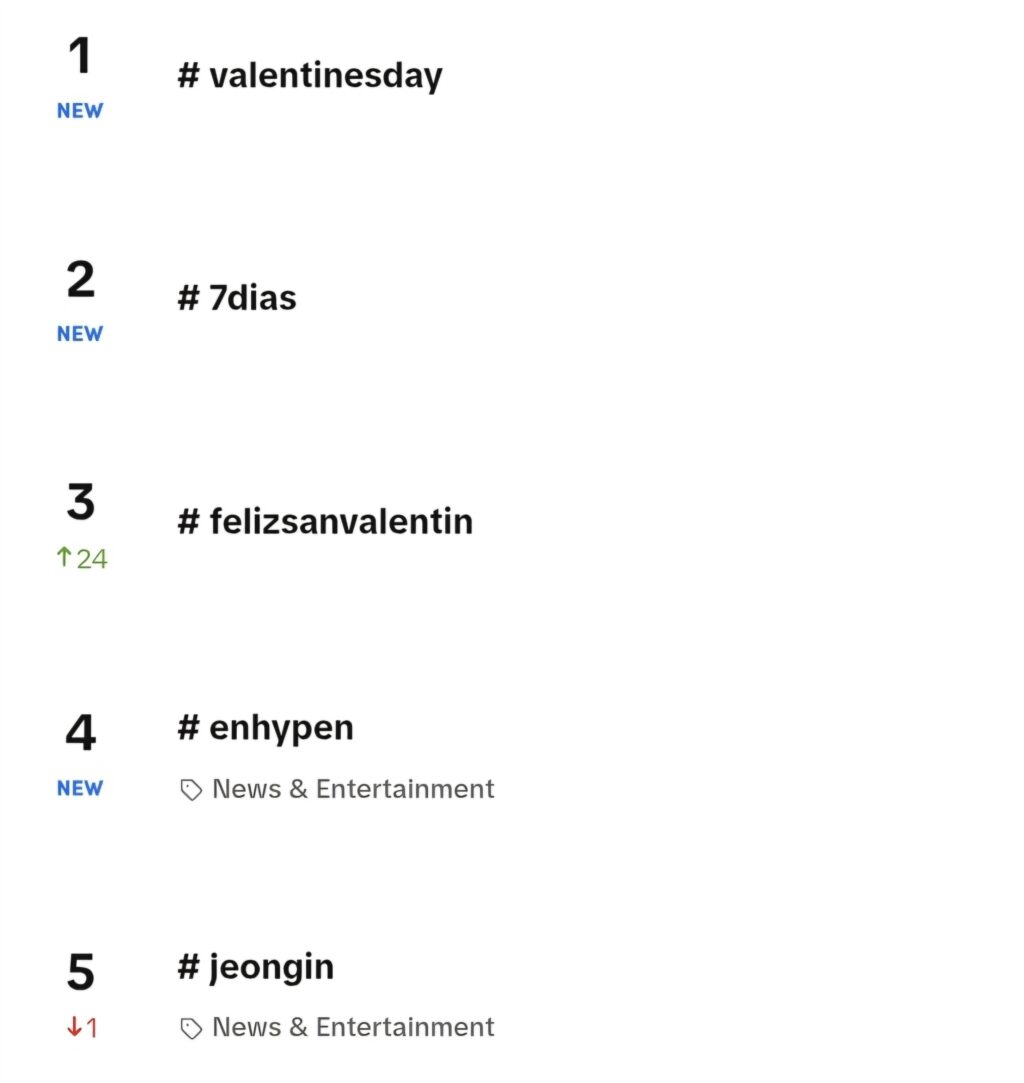Open the #valentinesday hashtag

[310, 75]
